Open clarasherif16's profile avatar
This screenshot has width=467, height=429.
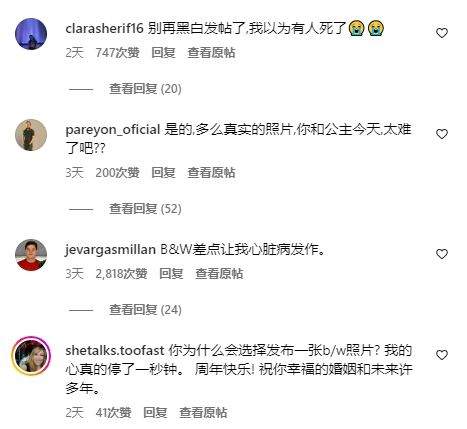(x=31, y=34)
